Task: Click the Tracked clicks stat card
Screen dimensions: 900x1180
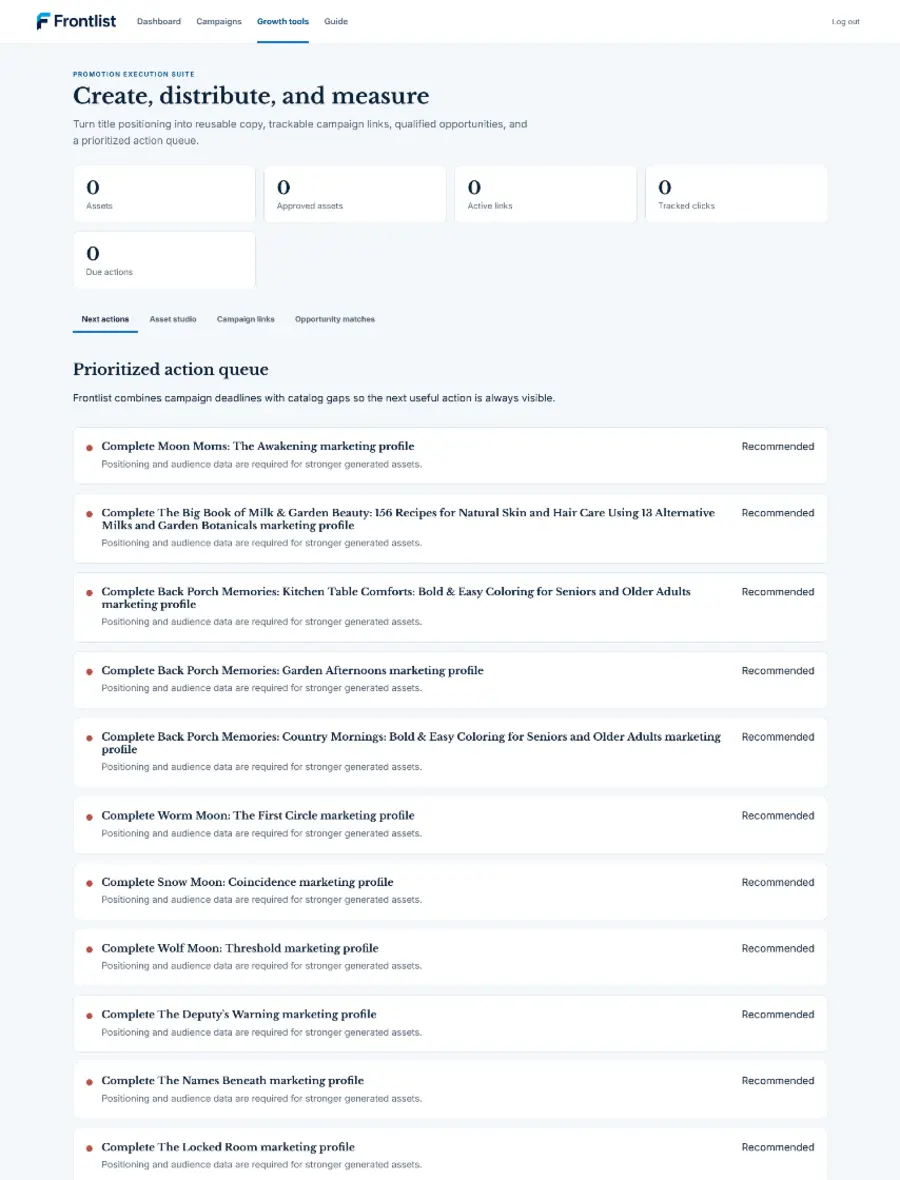Action: point(736,194)
